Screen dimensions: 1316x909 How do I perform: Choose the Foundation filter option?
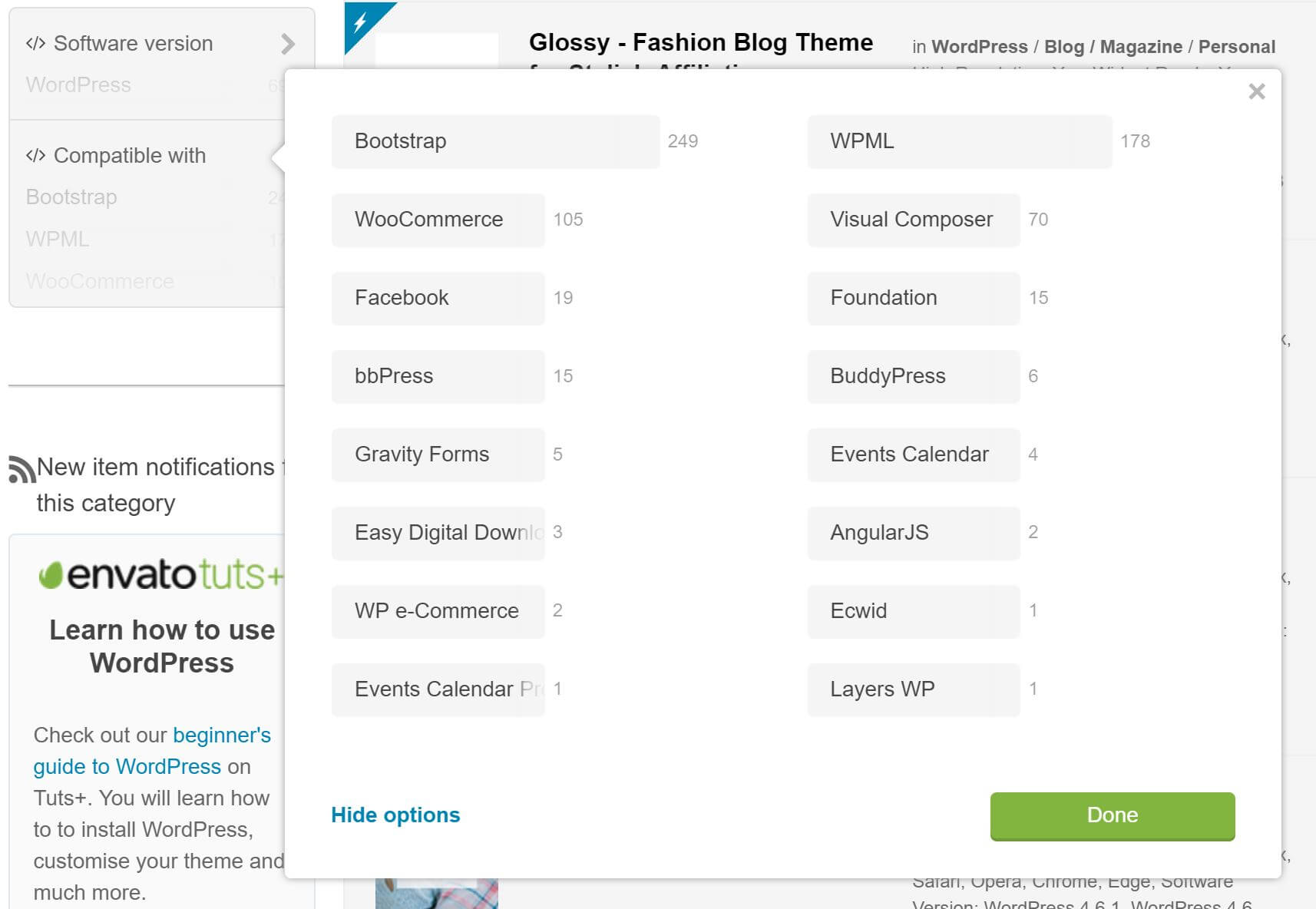click(x=913, y=298)
